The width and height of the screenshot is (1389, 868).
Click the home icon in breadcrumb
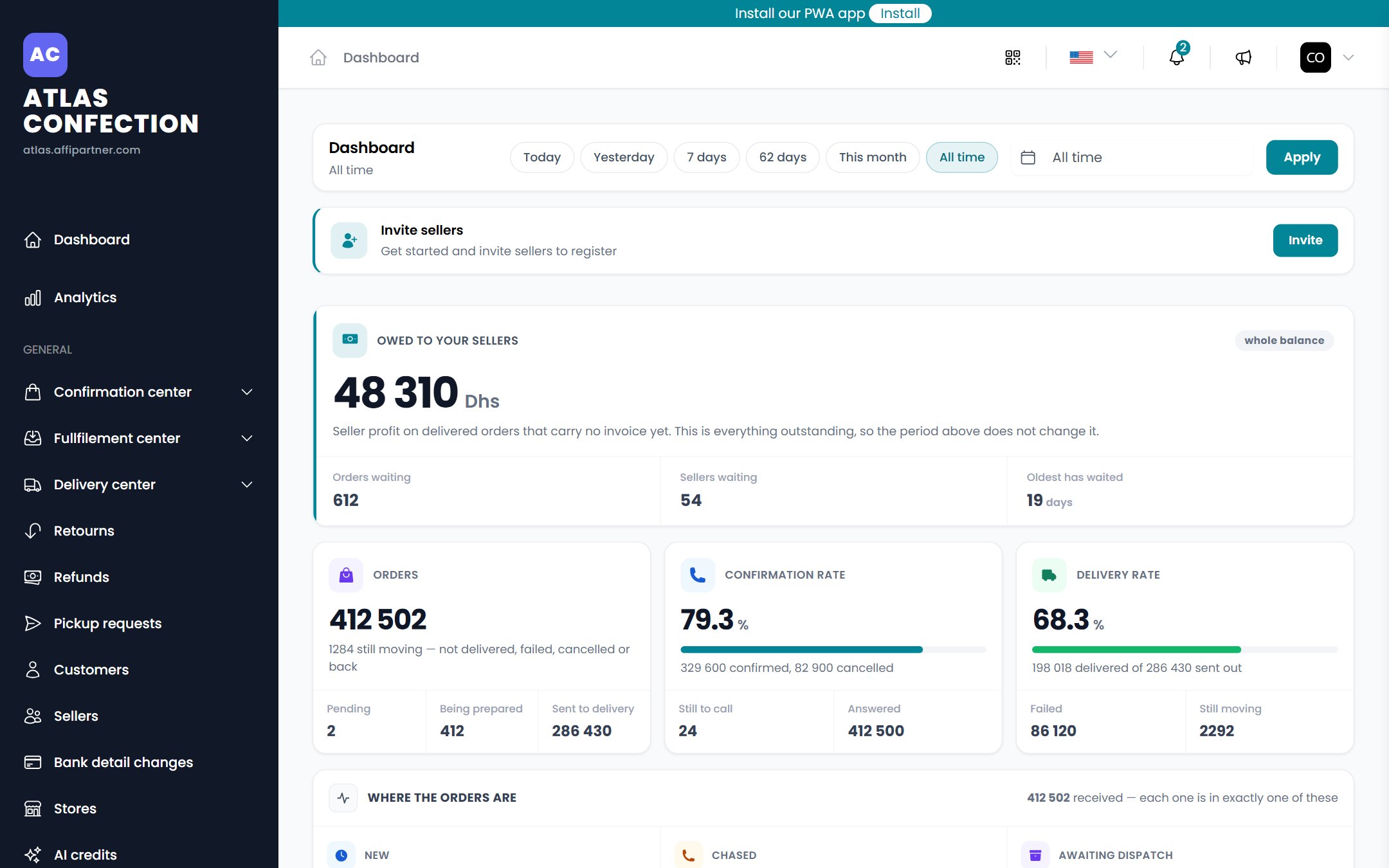pos(318,58)
